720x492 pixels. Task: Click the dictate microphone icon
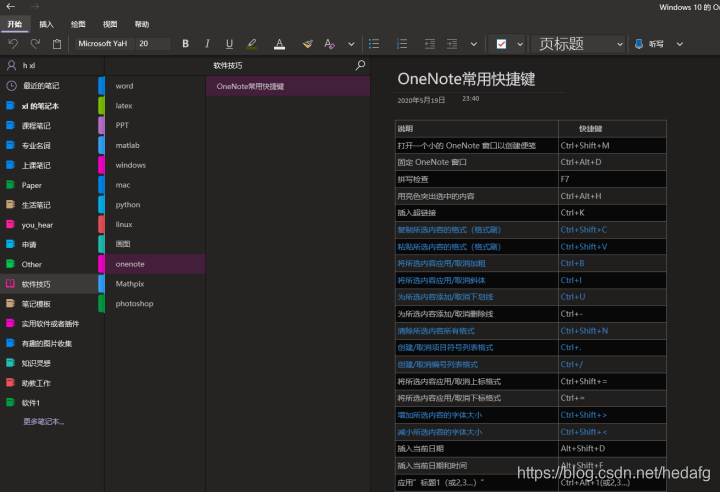coord(639,44)
